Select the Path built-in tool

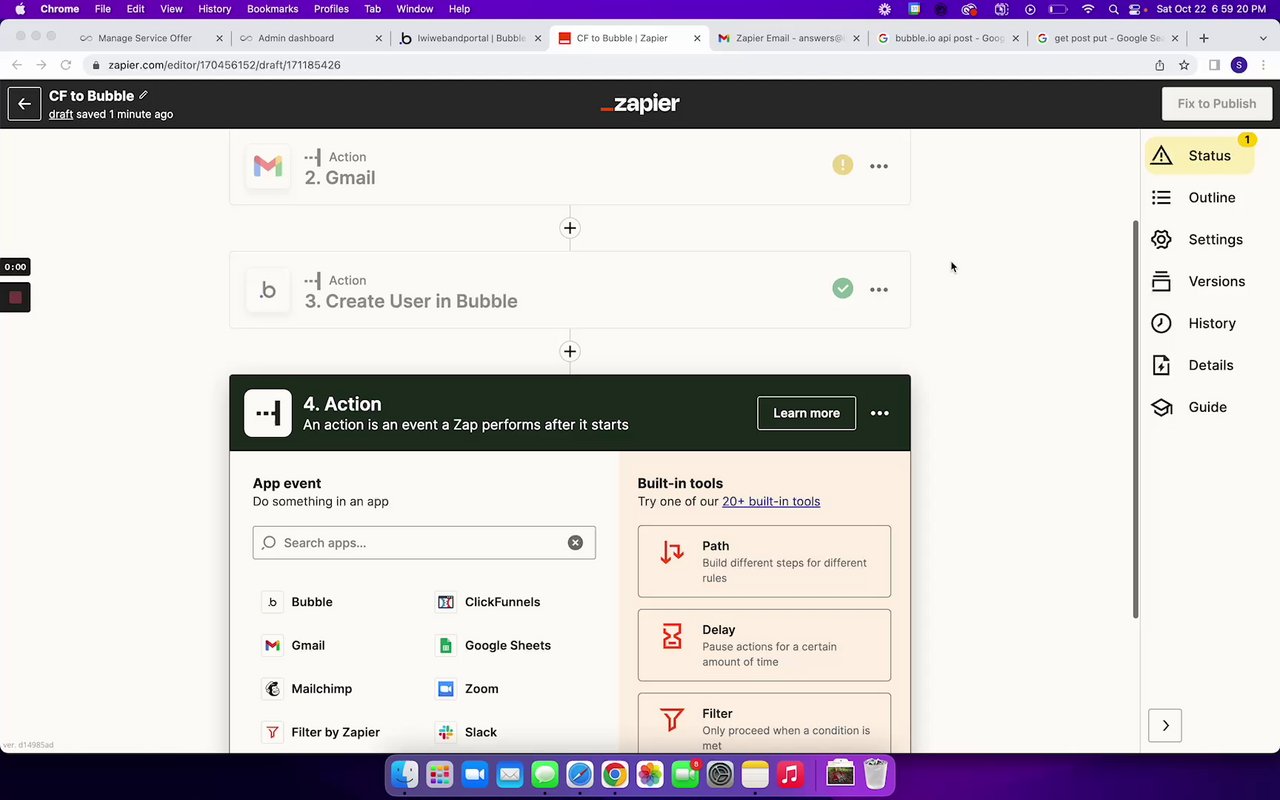pyautogui.click(x=764, y=561)
